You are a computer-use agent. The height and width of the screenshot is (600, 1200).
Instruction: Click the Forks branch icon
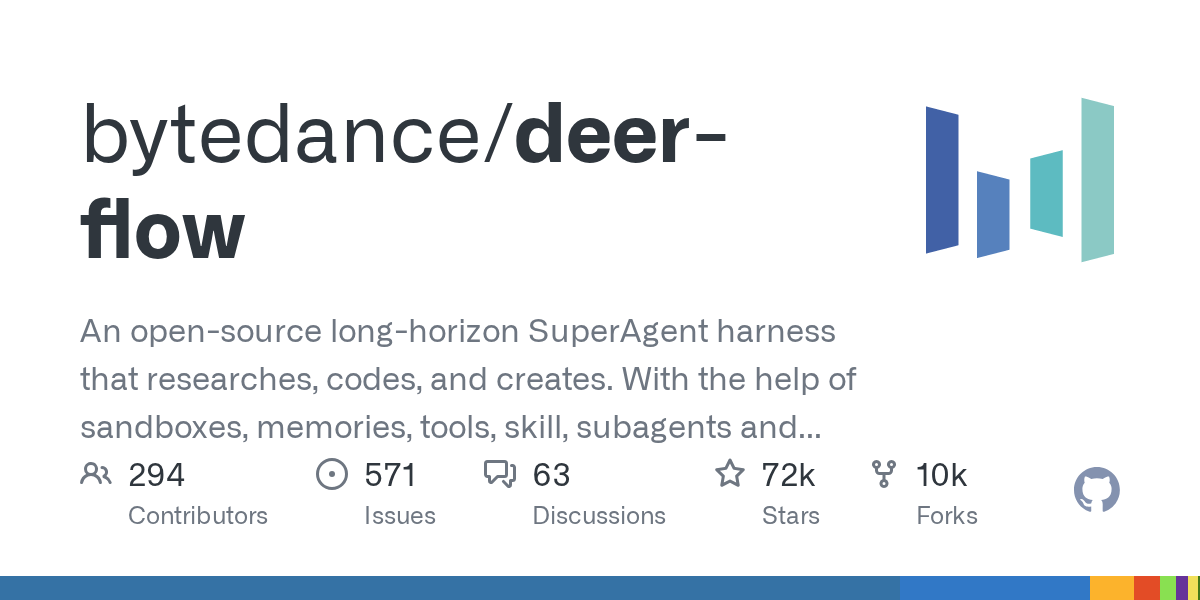click(x=884, y=474)
